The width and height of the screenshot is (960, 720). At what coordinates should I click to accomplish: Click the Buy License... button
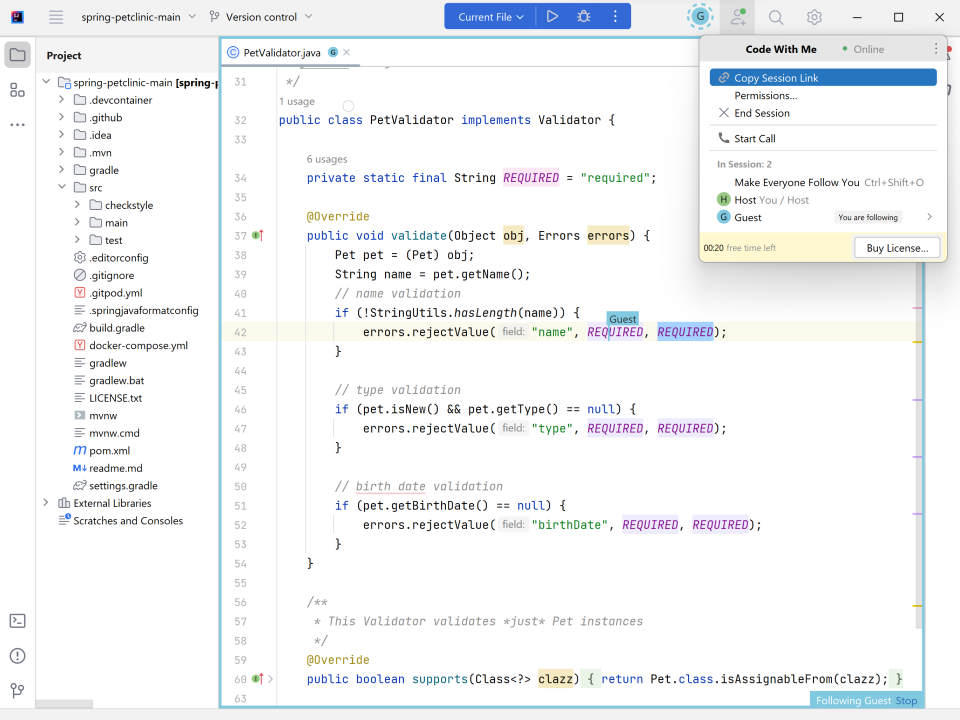(x=897, y=248)
